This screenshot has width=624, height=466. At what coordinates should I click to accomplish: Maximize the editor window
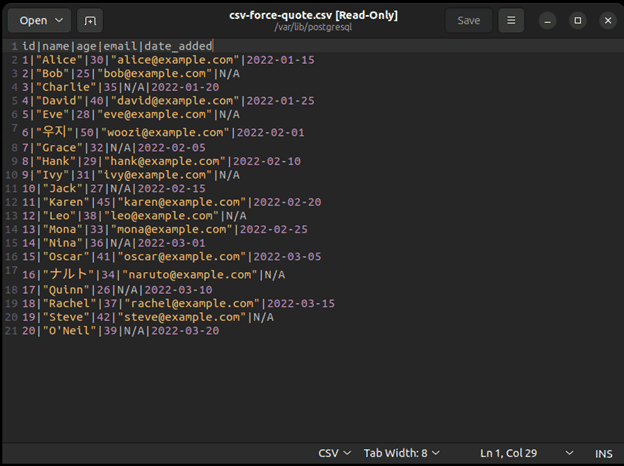point(577,20)
